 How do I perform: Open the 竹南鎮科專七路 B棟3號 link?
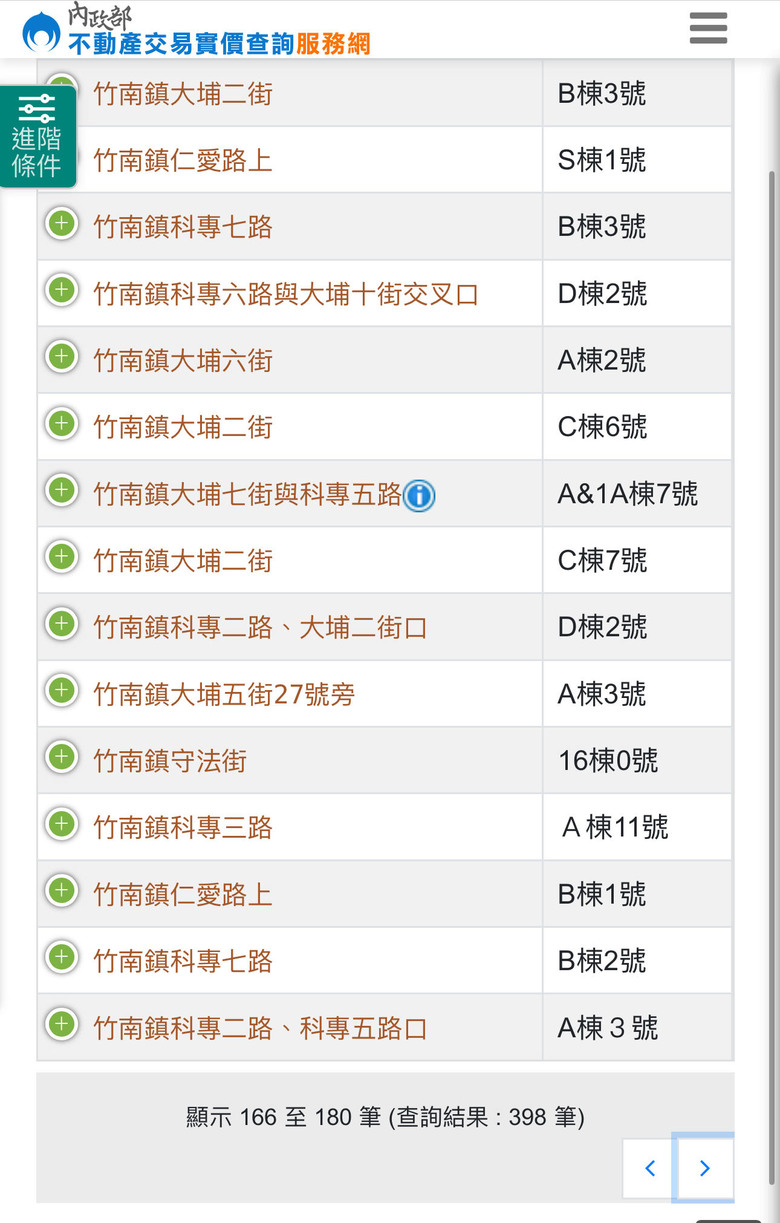pyautogui.click(x=183, y=227)
